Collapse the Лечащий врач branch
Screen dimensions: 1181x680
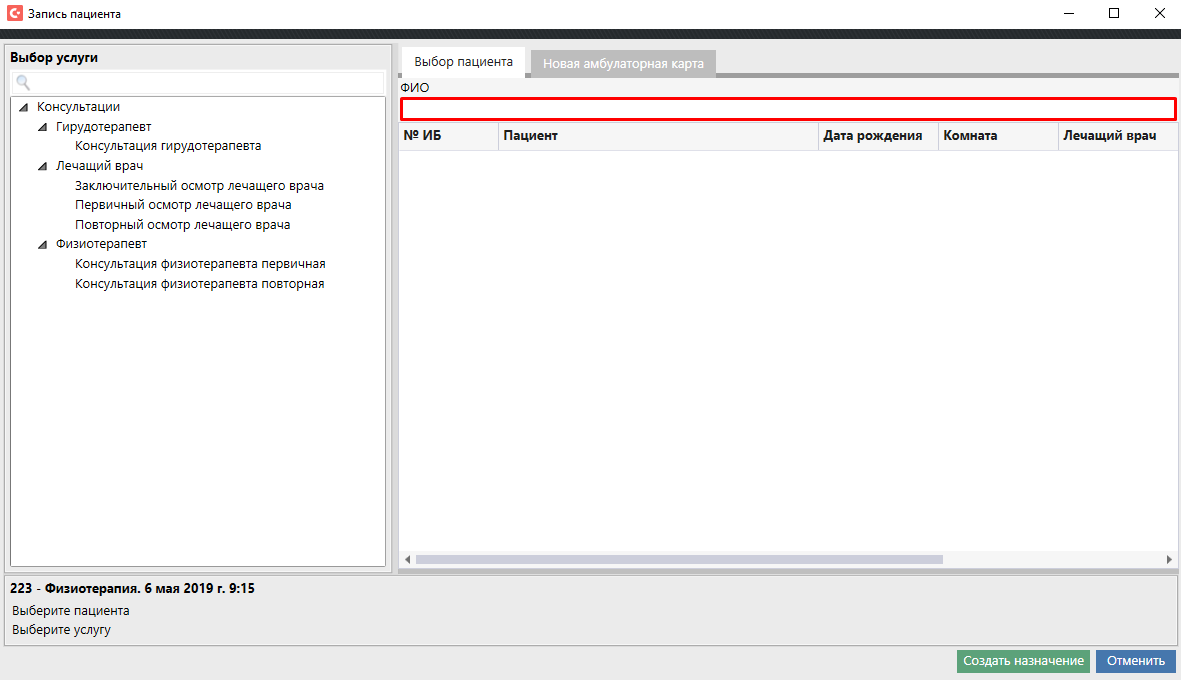[x=42, y=166]
